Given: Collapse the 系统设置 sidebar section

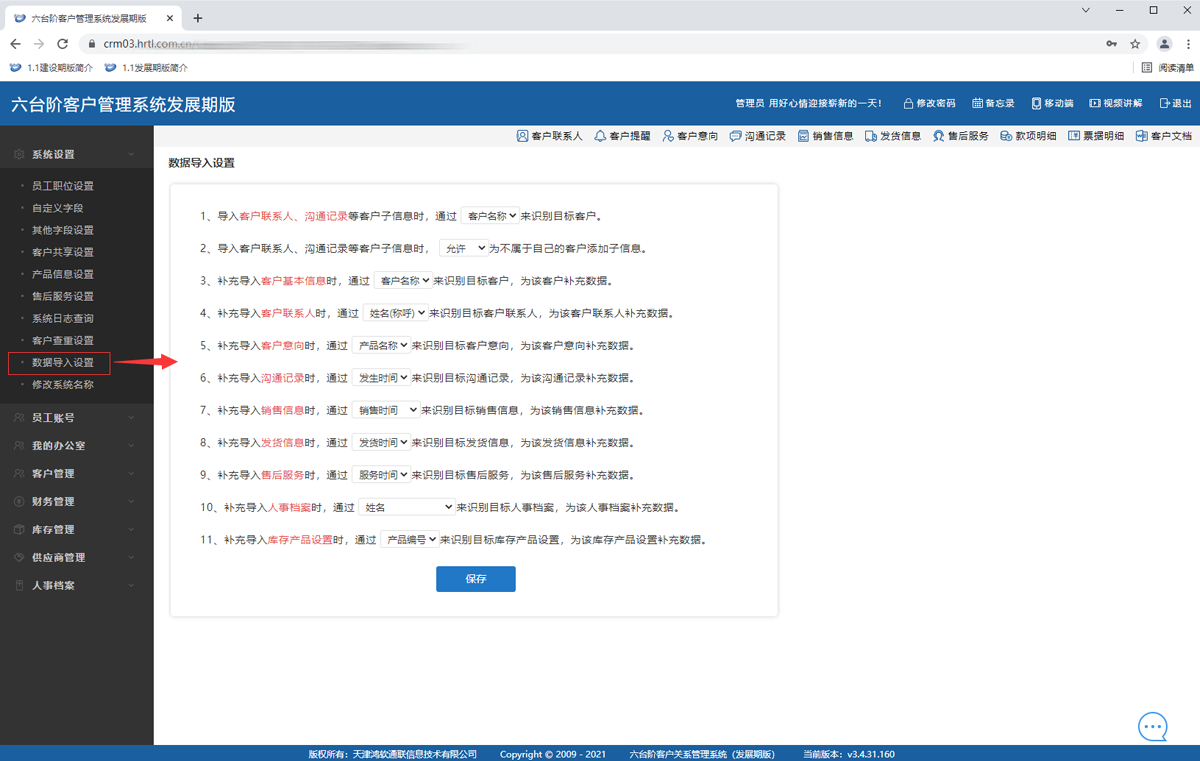Looking at the screenshot, I should click(77, 155).
